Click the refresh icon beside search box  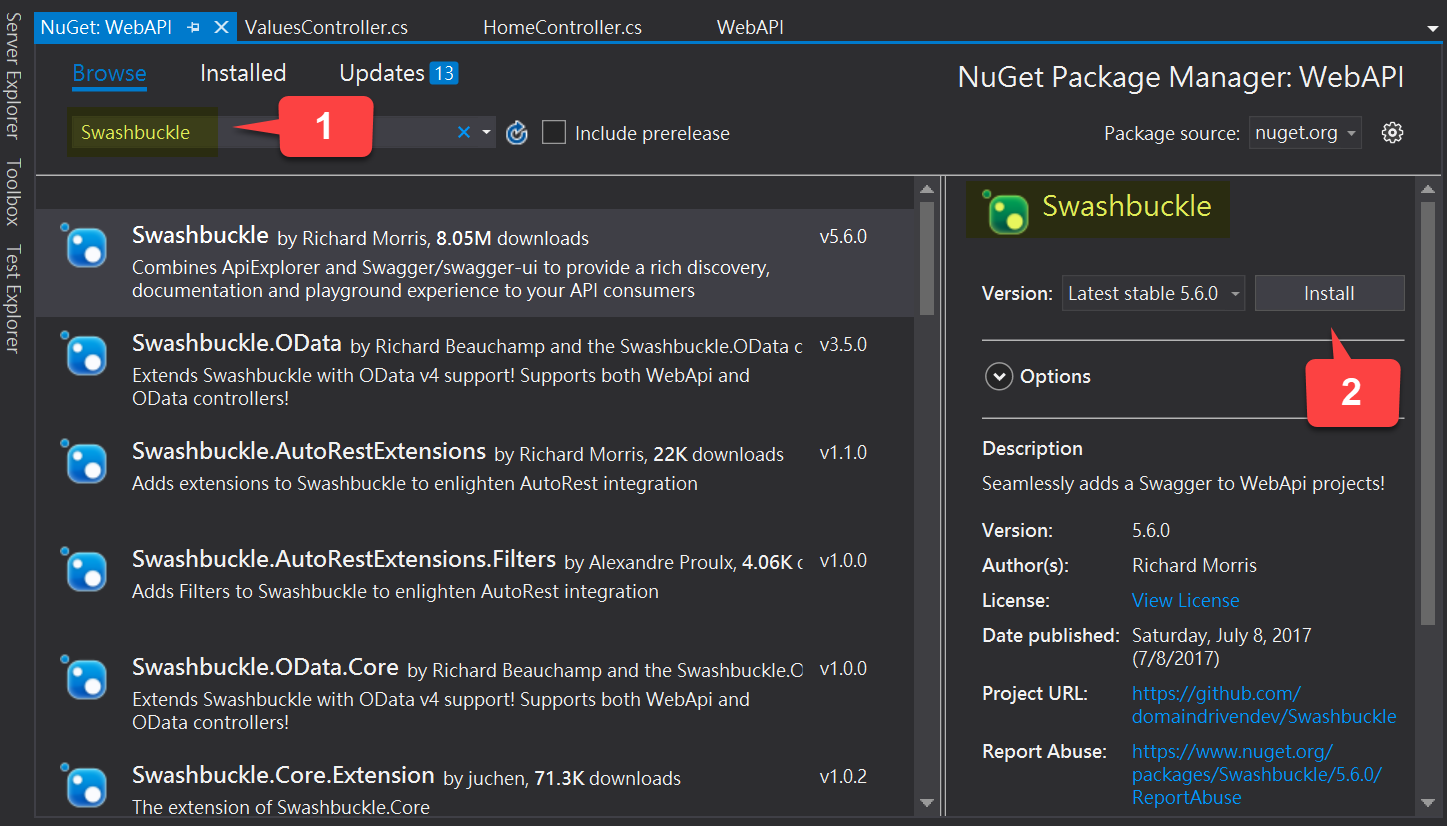(x=517, y=133)
